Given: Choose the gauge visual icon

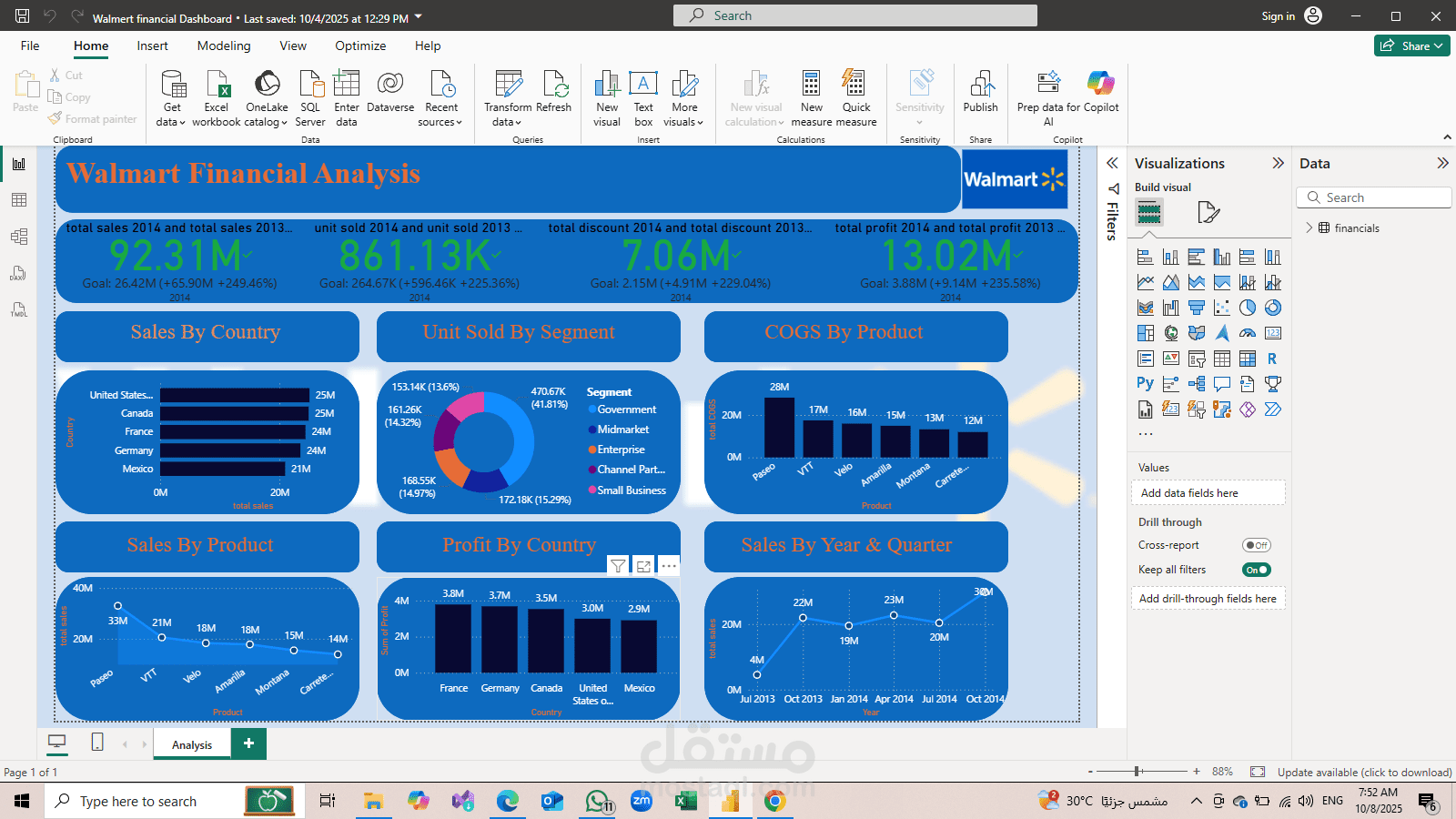Looking at the screenshot, I should point(1248,333).
